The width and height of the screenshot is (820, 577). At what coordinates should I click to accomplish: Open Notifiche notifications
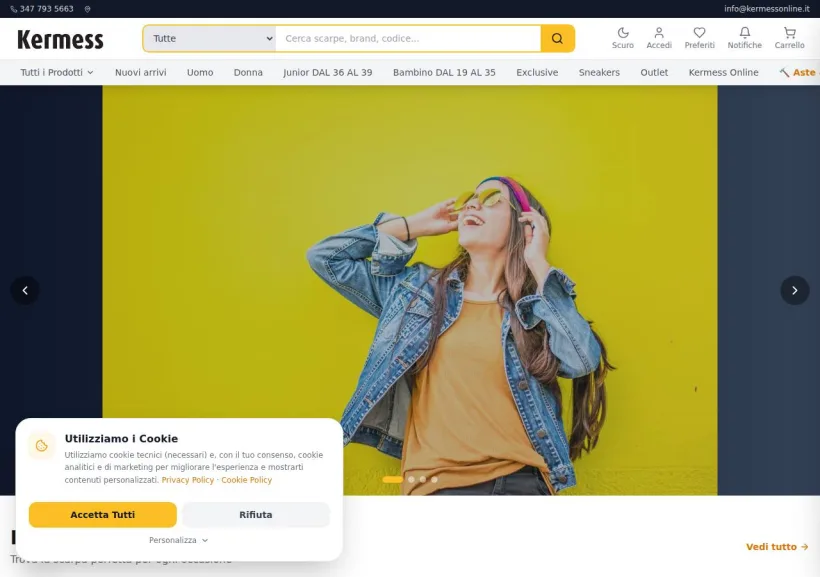pos(745,38)
